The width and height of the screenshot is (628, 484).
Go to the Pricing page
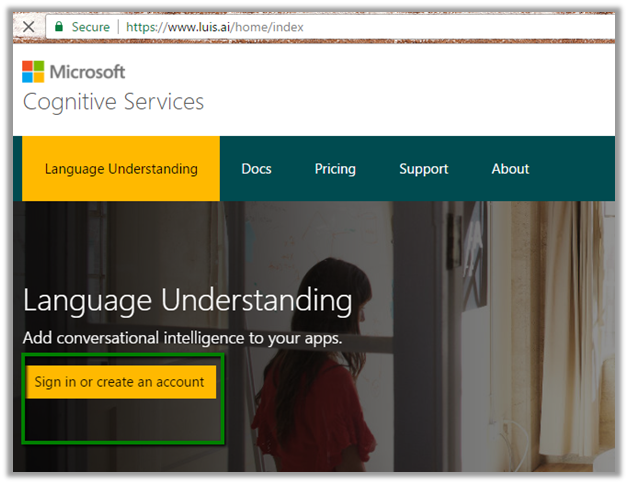coord(335,169)
